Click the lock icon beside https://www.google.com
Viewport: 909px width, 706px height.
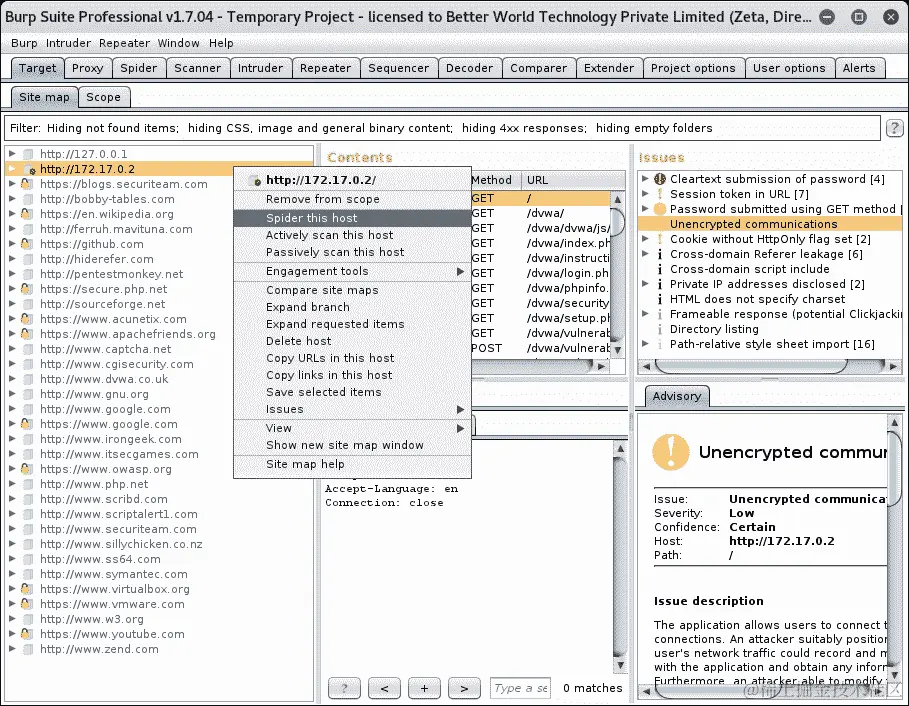click(27, 424)
